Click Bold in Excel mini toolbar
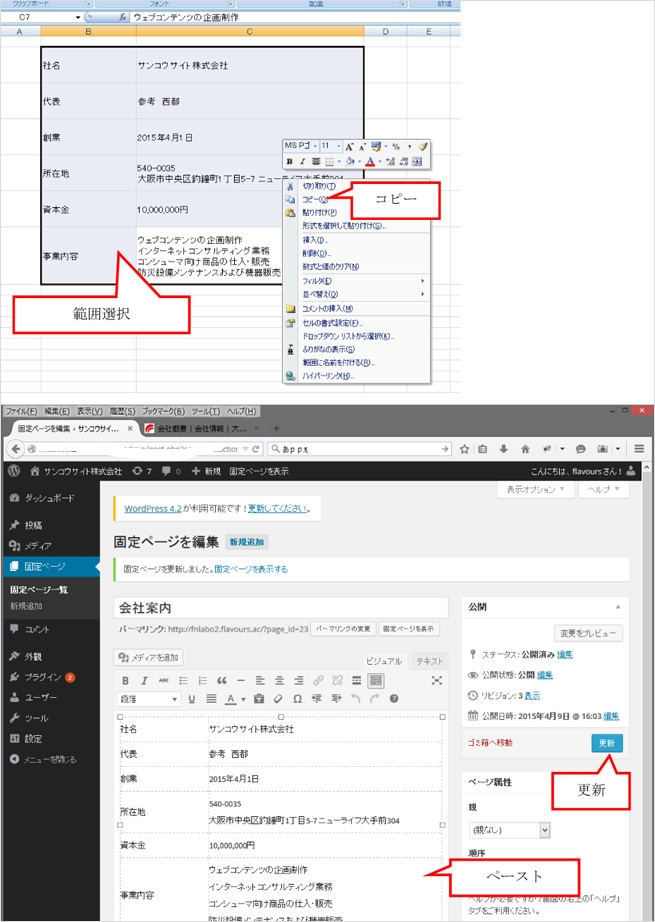 click(289, 161)
